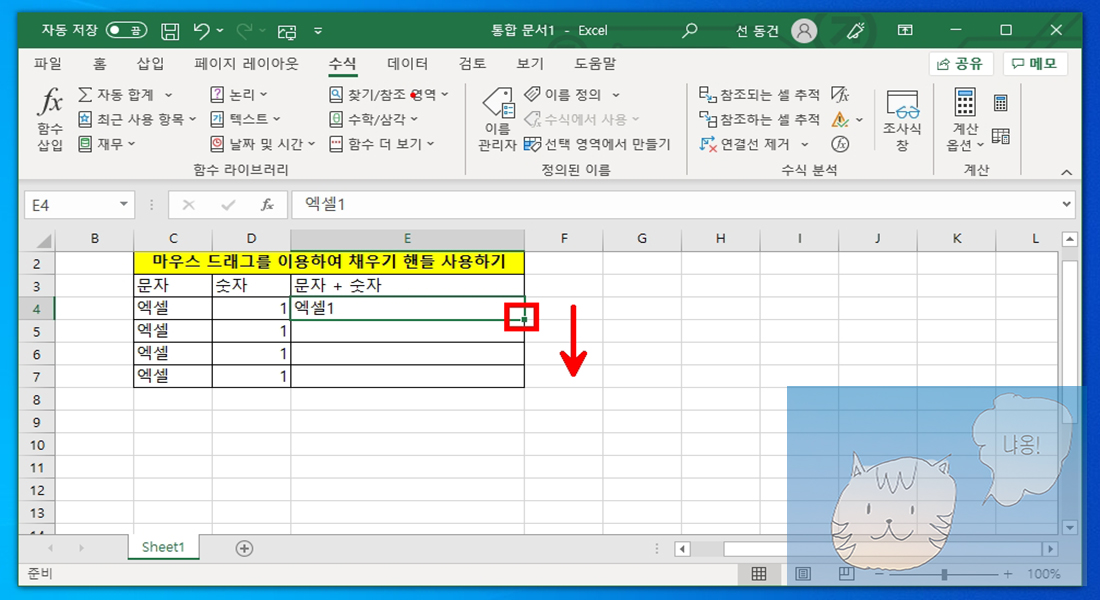Expand the formula bar chevron
The image size is (1100, 600).
1066,204
